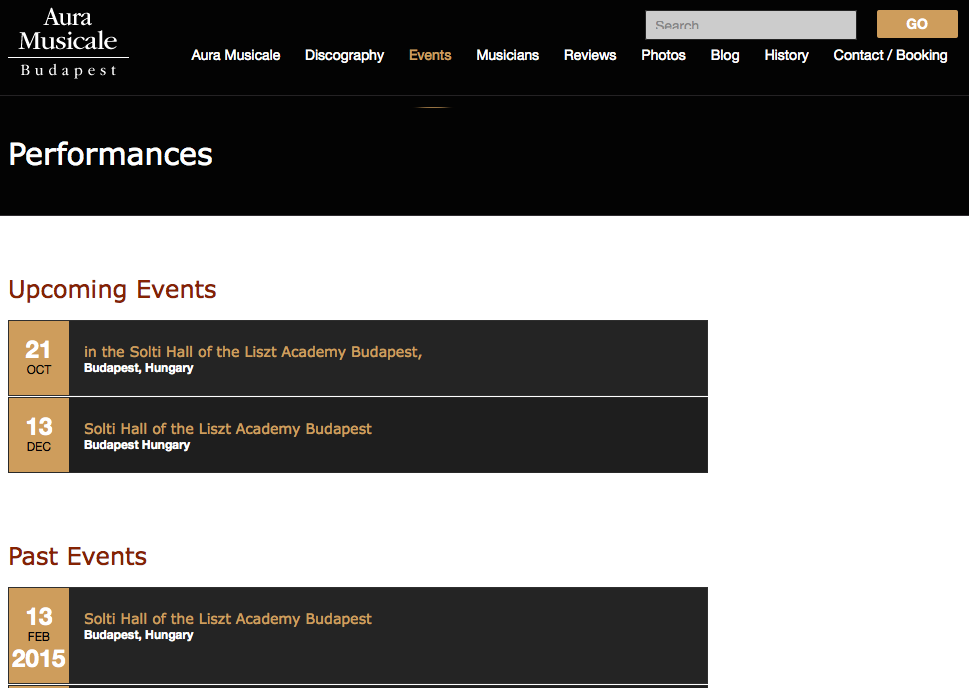Select the Events navigation item
The image size is (969, 688).
tap(430, 55)
